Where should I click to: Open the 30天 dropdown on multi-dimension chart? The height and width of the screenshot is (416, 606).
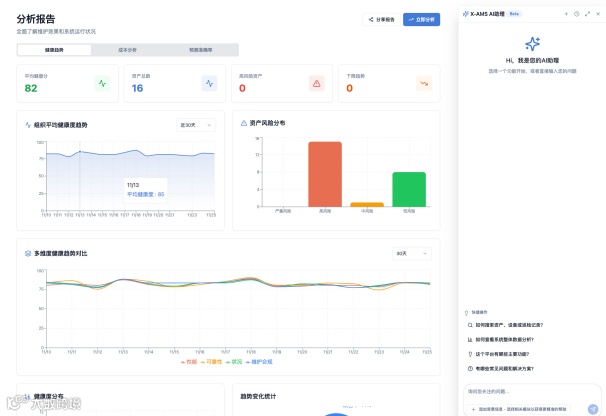coord(412,253)
